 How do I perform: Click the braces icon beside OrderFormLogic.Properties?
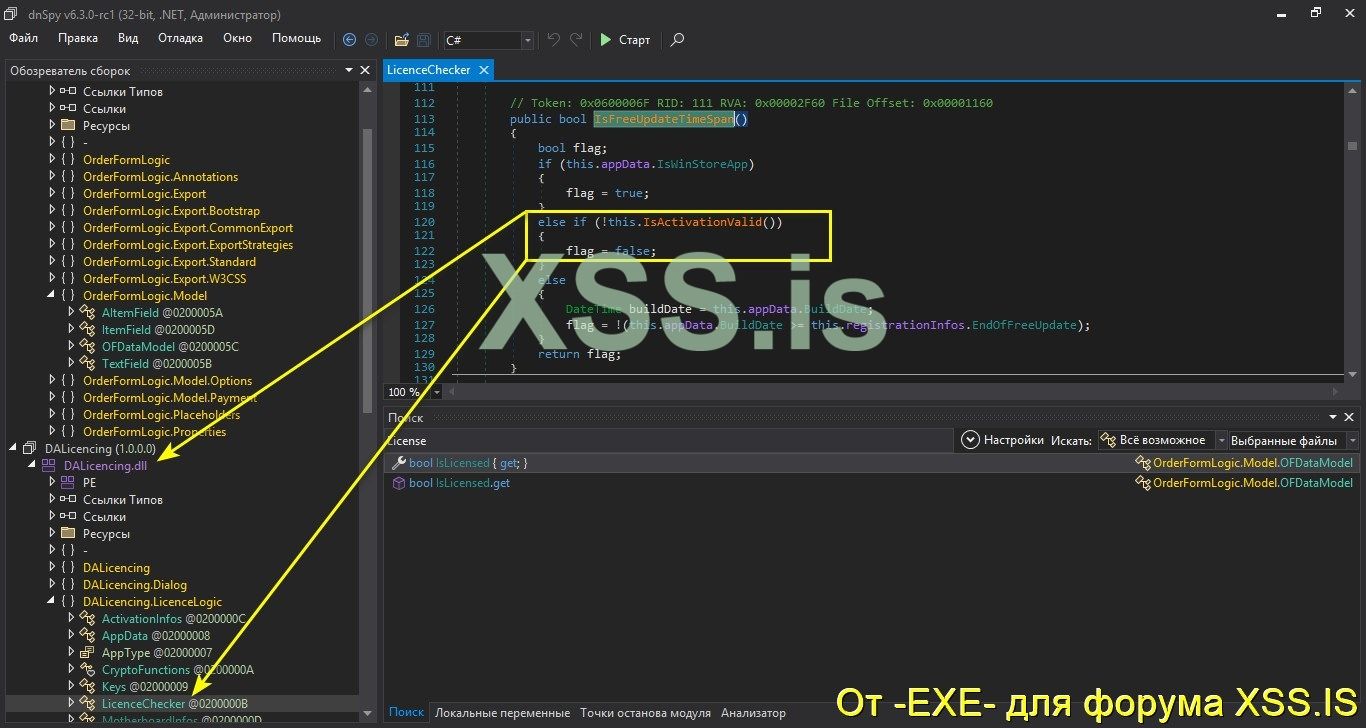point(68,432)
